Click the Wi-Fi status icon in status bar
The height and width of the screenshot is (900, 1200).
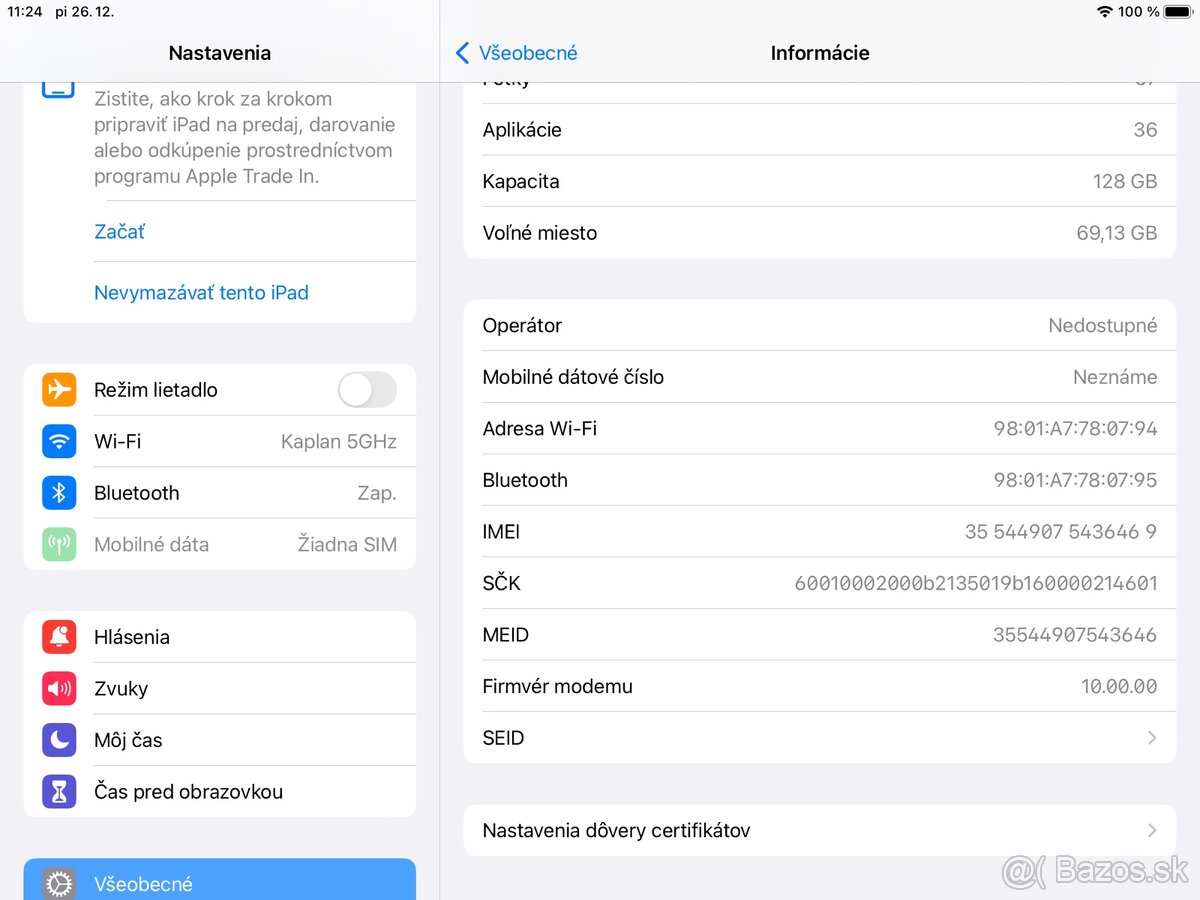tap(1106, 12)
